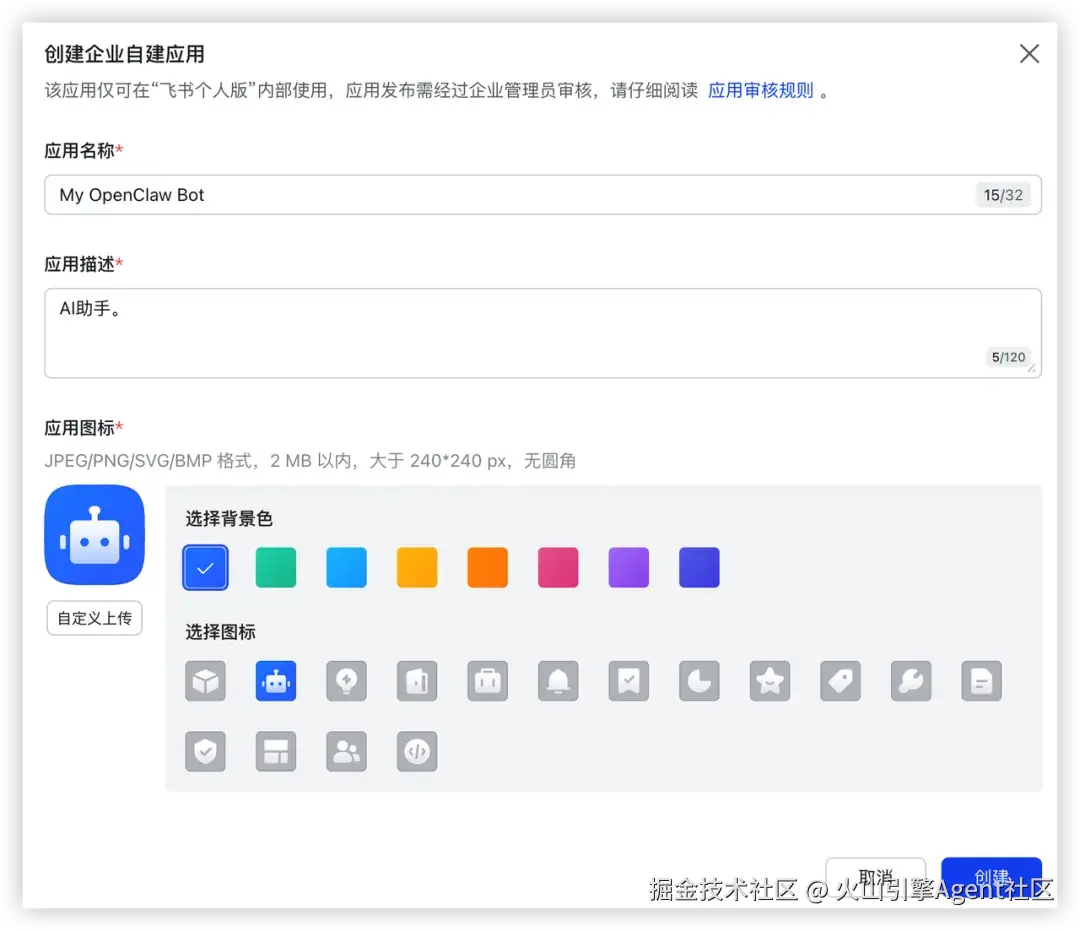This screenshot has height=931, width=1080.
Task: Select the robot app icon
Action: pos(276,681)
